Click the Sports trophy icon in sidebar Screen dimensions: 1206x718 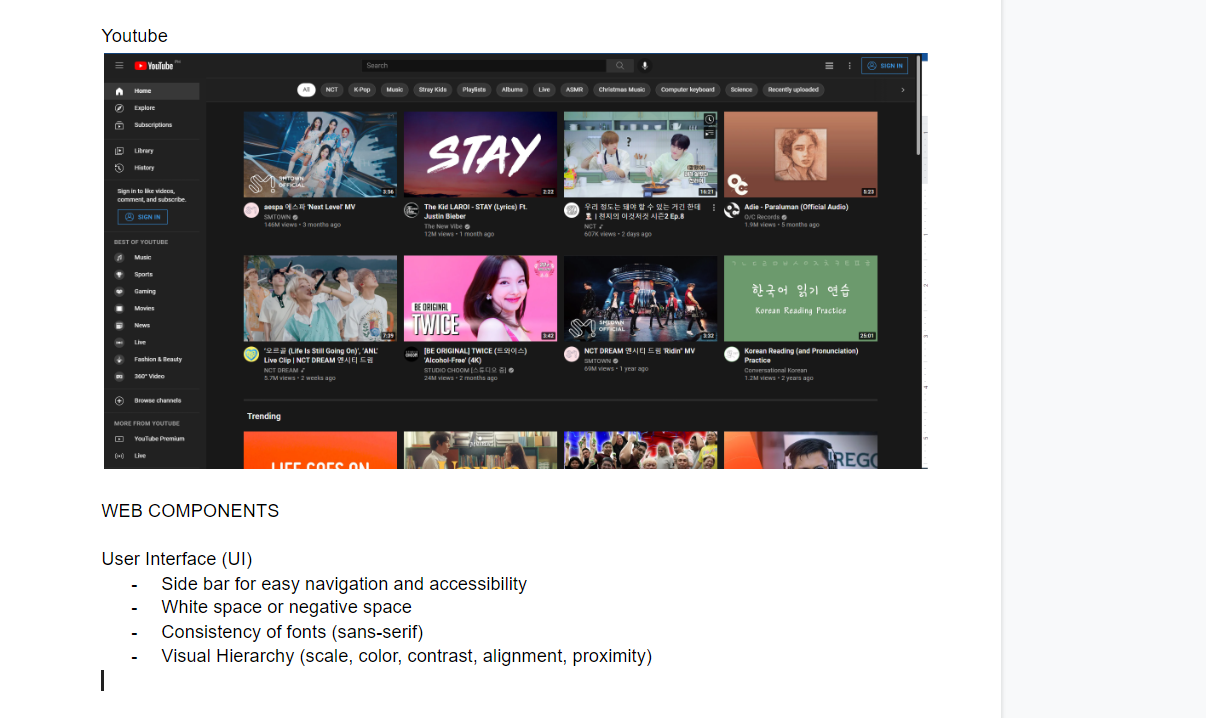[x=119, y=274]
